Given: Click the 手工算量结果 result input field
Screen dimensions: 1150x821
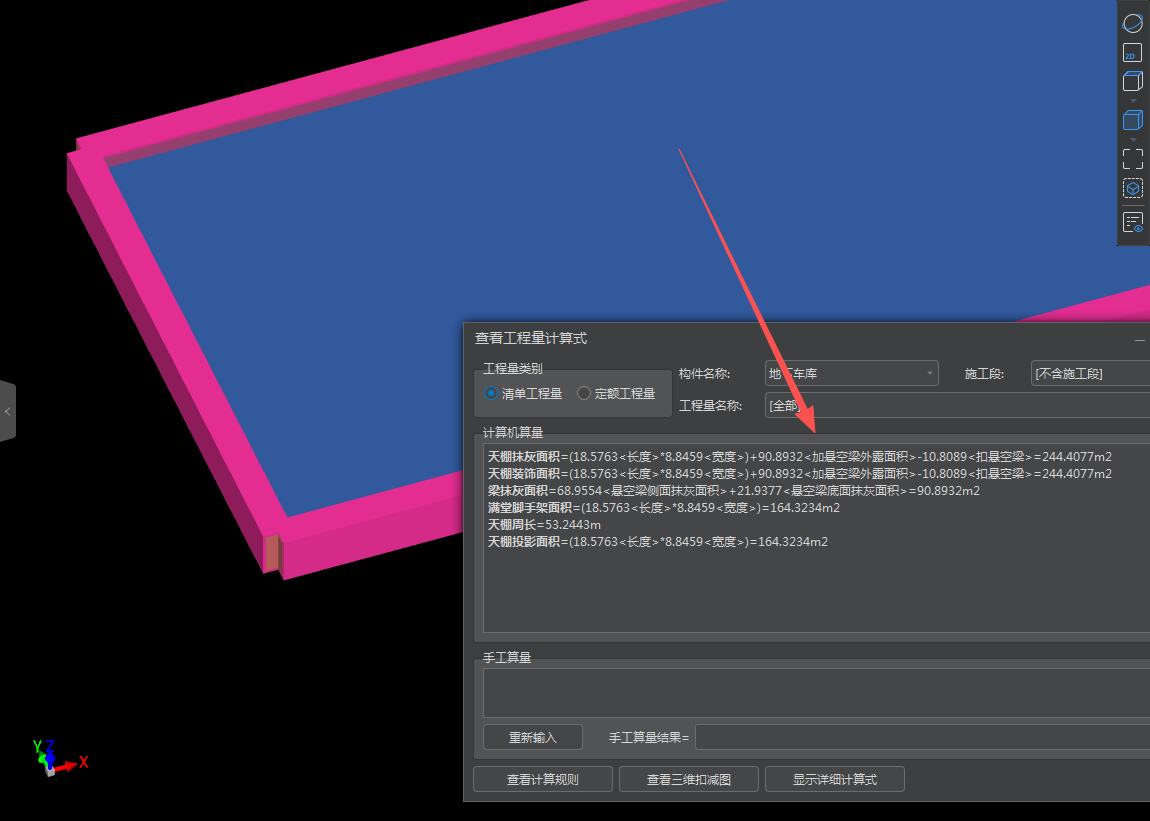Looking at the screenshot, I should point(900,737).
